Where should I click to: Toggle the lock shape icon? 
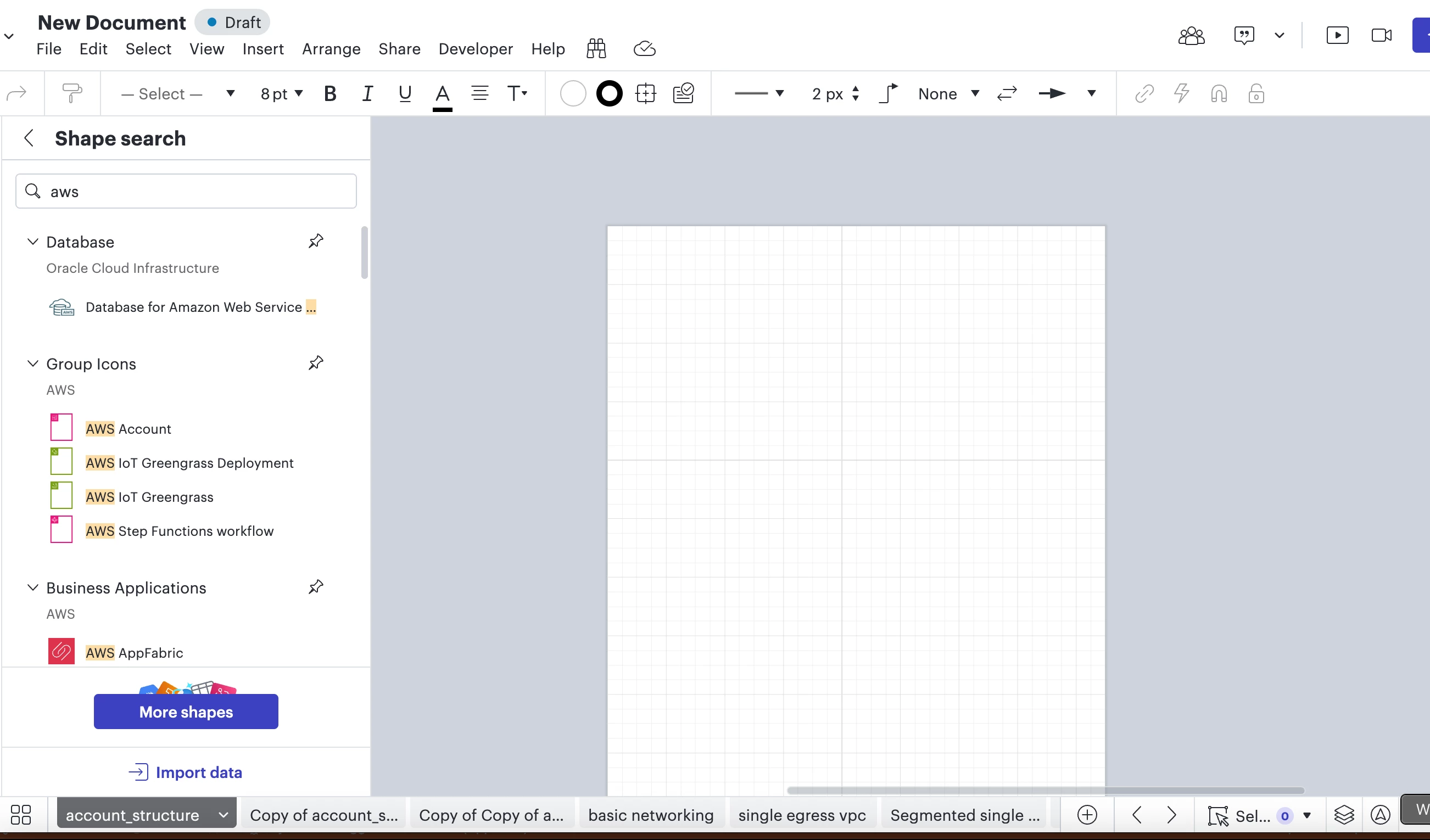(x=1256, y=93)
